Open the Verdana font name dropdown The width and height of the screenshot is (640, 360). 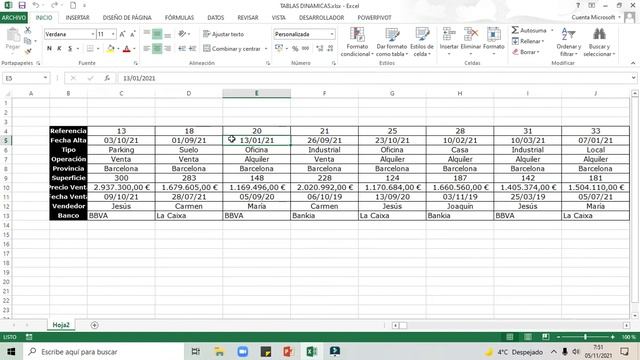pos(93,34)
